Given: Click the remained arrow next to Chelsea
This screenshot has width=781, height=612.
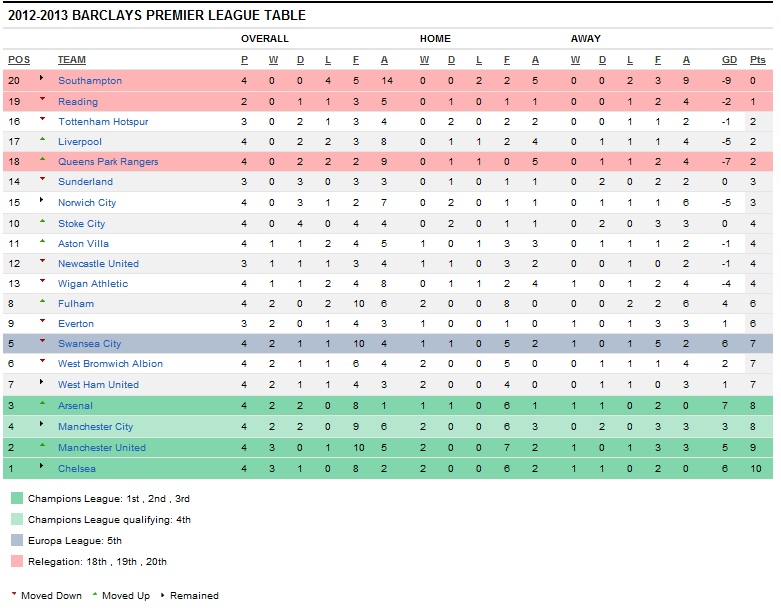Looking at the screenshot, I should 42,466.
